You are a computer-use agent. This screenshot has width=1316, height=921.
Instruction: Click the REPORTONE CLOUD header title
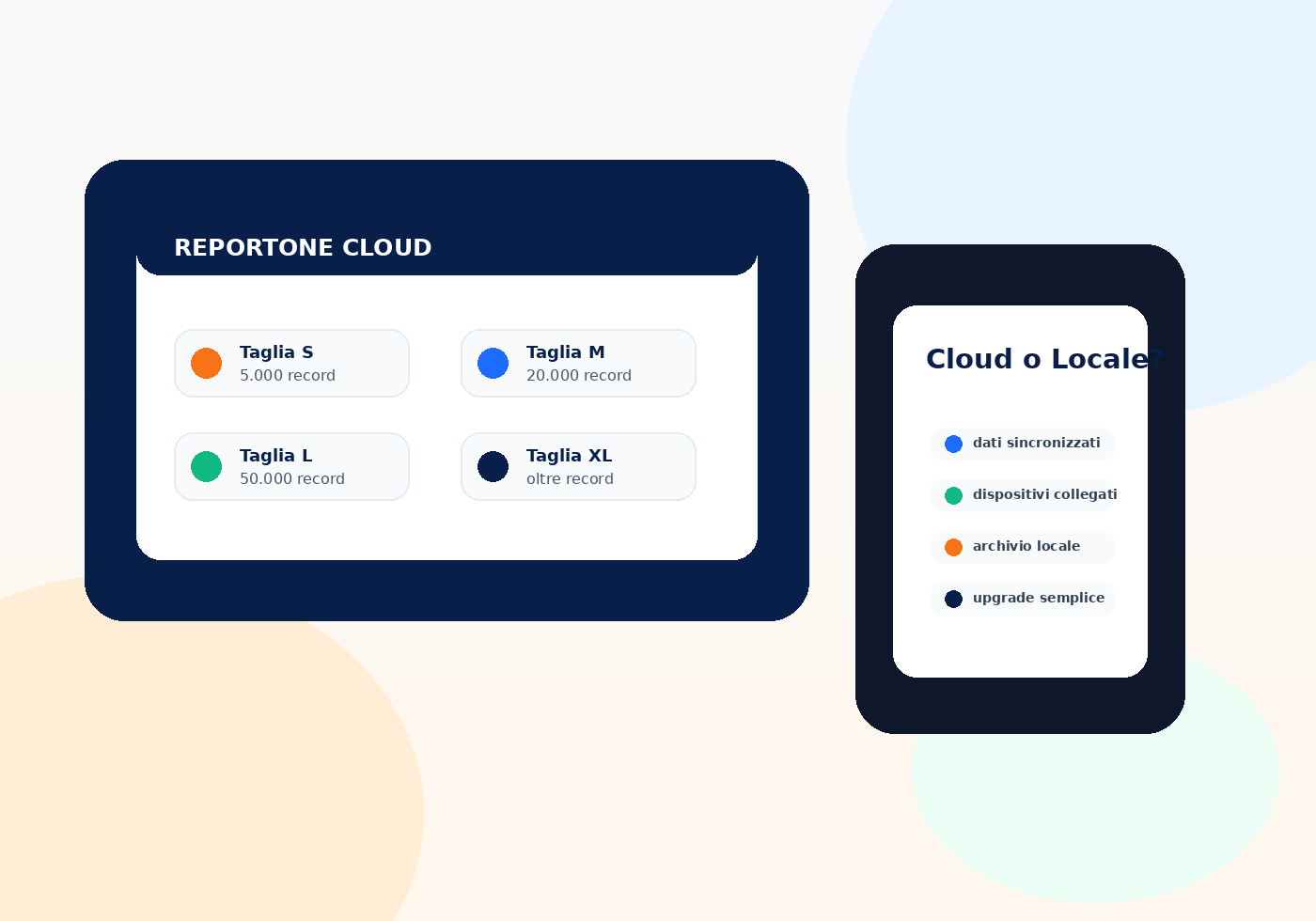coord(303,247)
